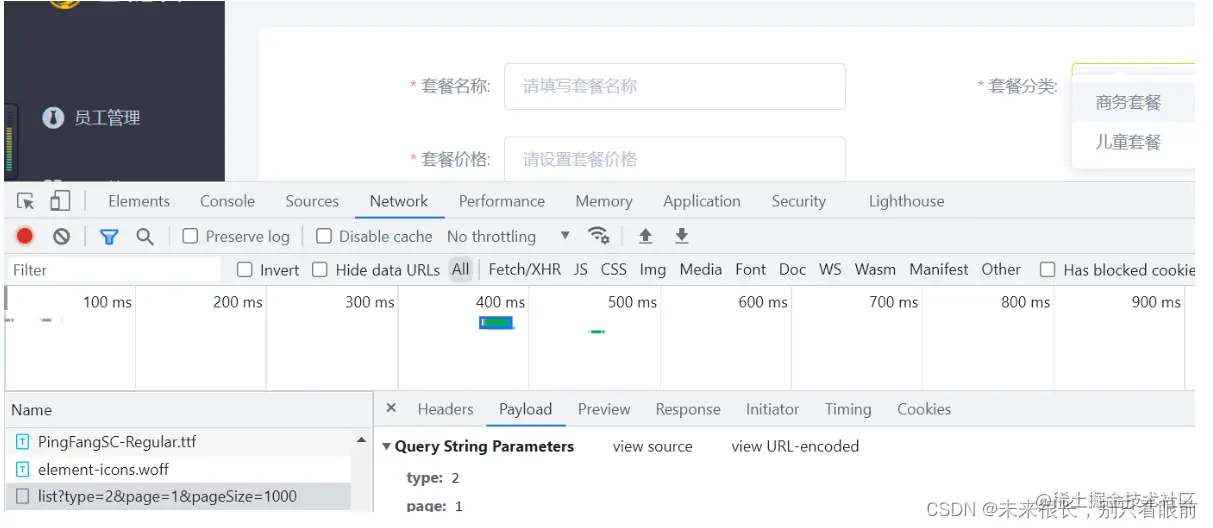1213x528 pixels.
Task: Show the Preview tab
Action: click(x=604, y=409)
